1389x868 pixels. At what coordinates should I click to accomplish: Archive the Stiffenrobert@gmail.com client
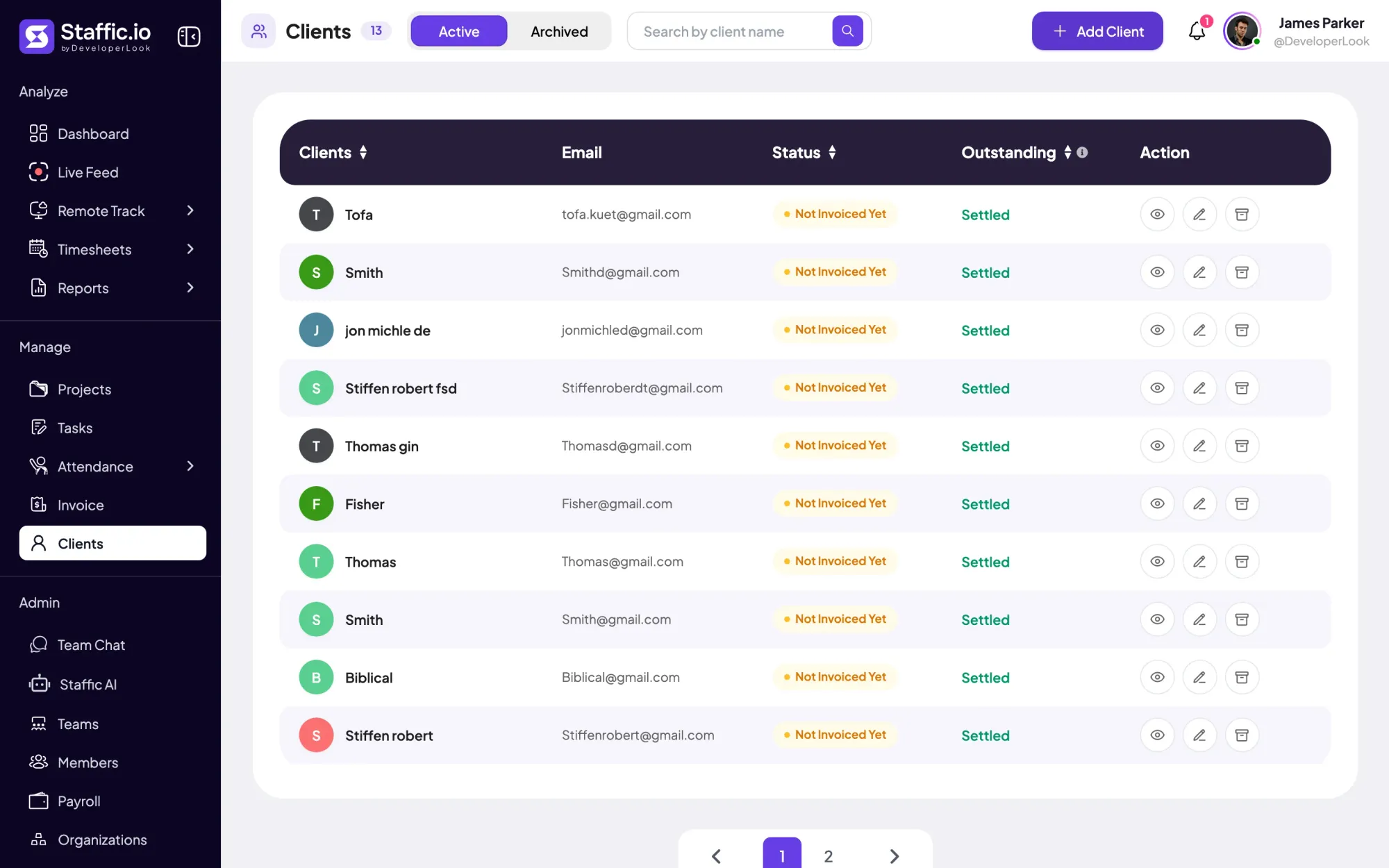1242,735
